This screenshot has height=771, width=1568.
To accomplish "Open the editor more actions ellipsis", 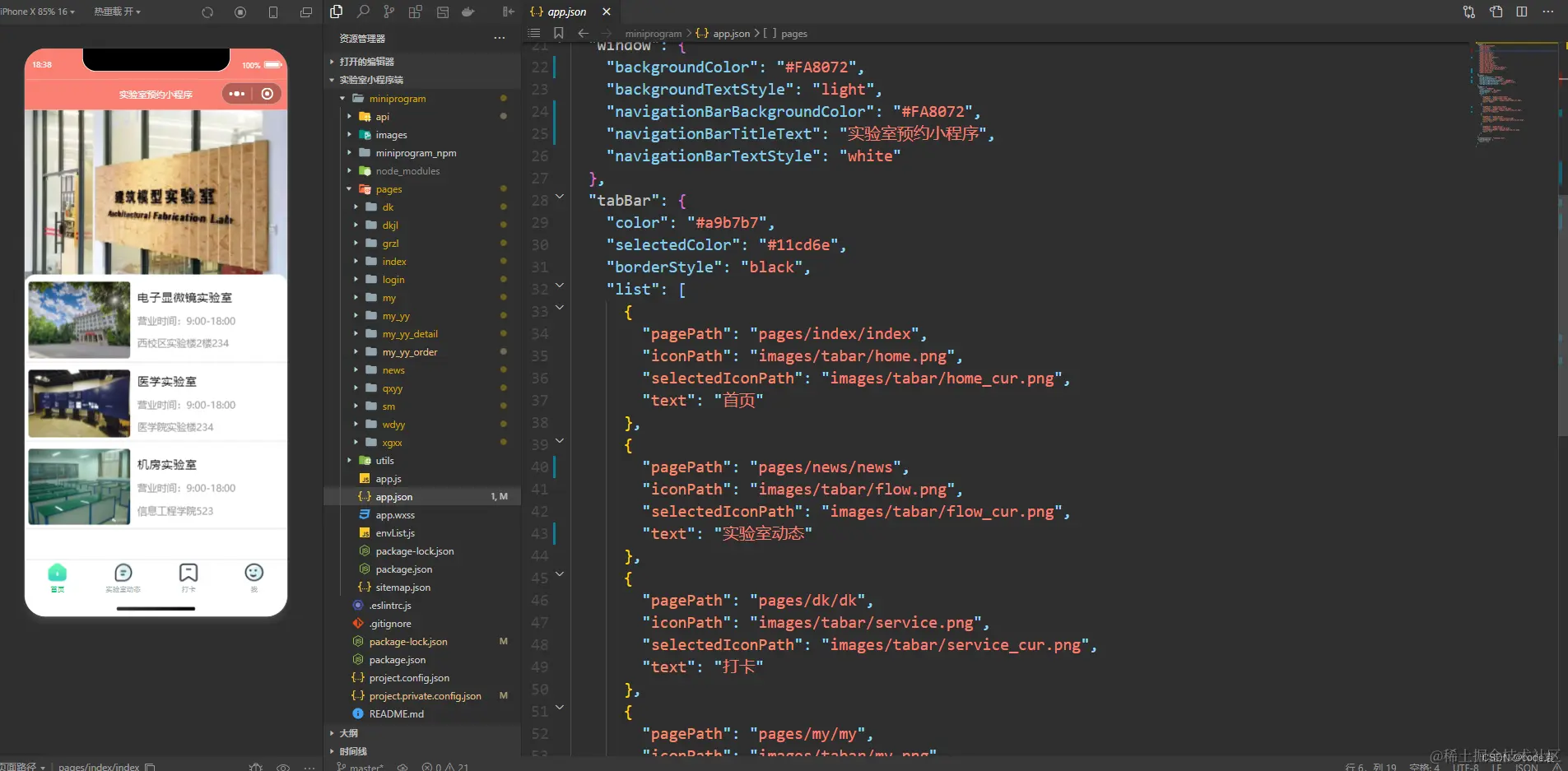I will (1548, 12).
